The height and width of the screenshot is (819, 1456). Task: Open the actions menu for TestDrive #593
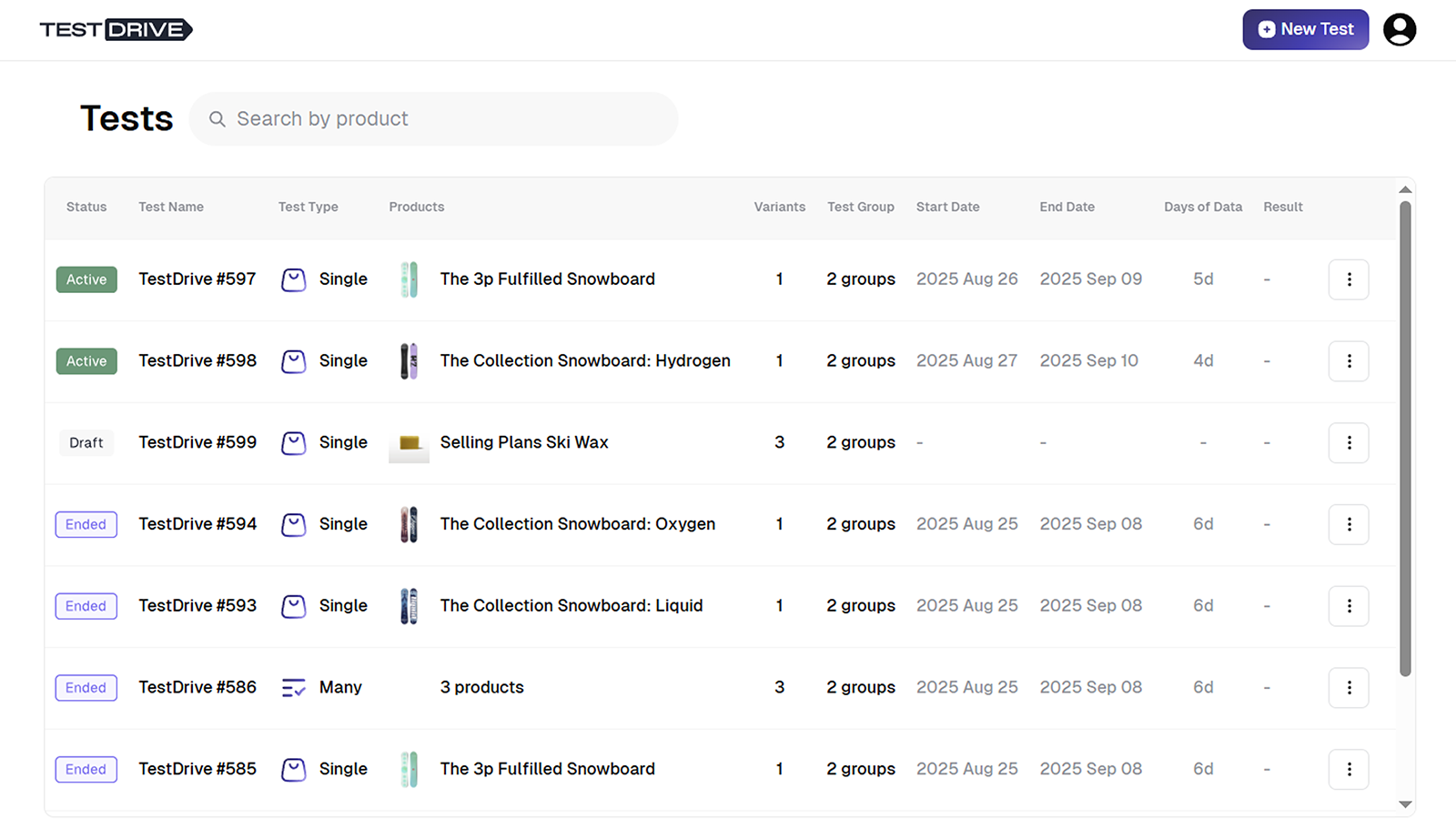pyautogui.click(x=1349, y=606)
